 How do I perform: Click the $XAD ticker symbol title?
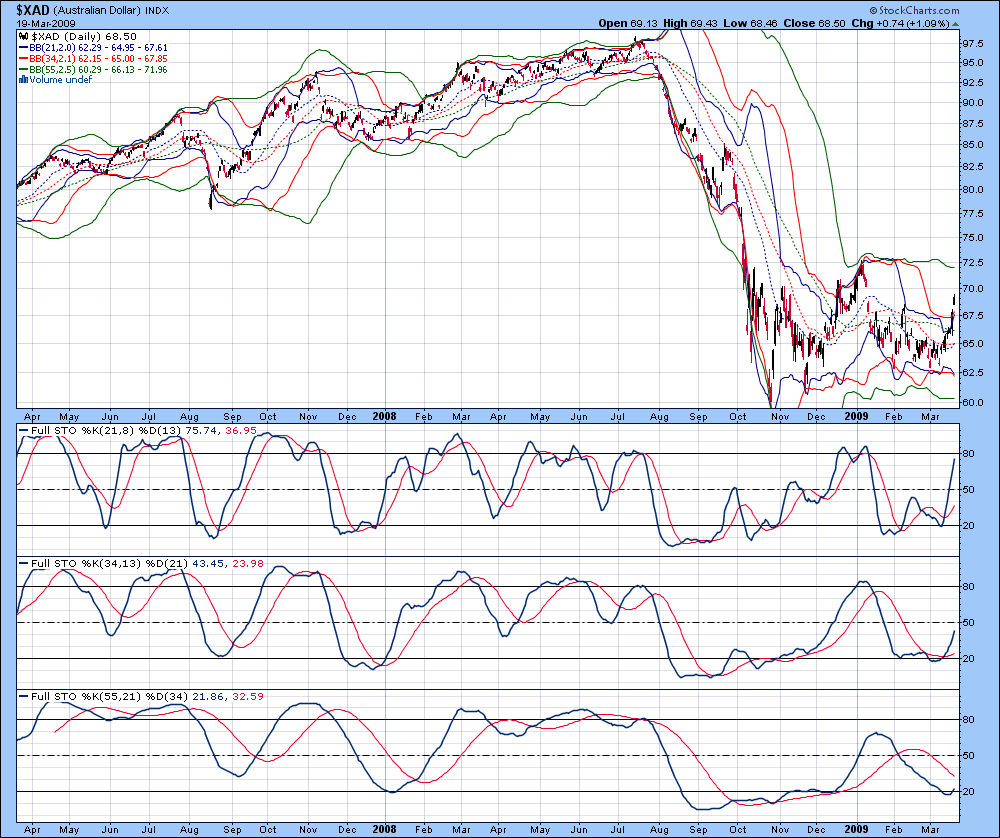coord(33,10)
